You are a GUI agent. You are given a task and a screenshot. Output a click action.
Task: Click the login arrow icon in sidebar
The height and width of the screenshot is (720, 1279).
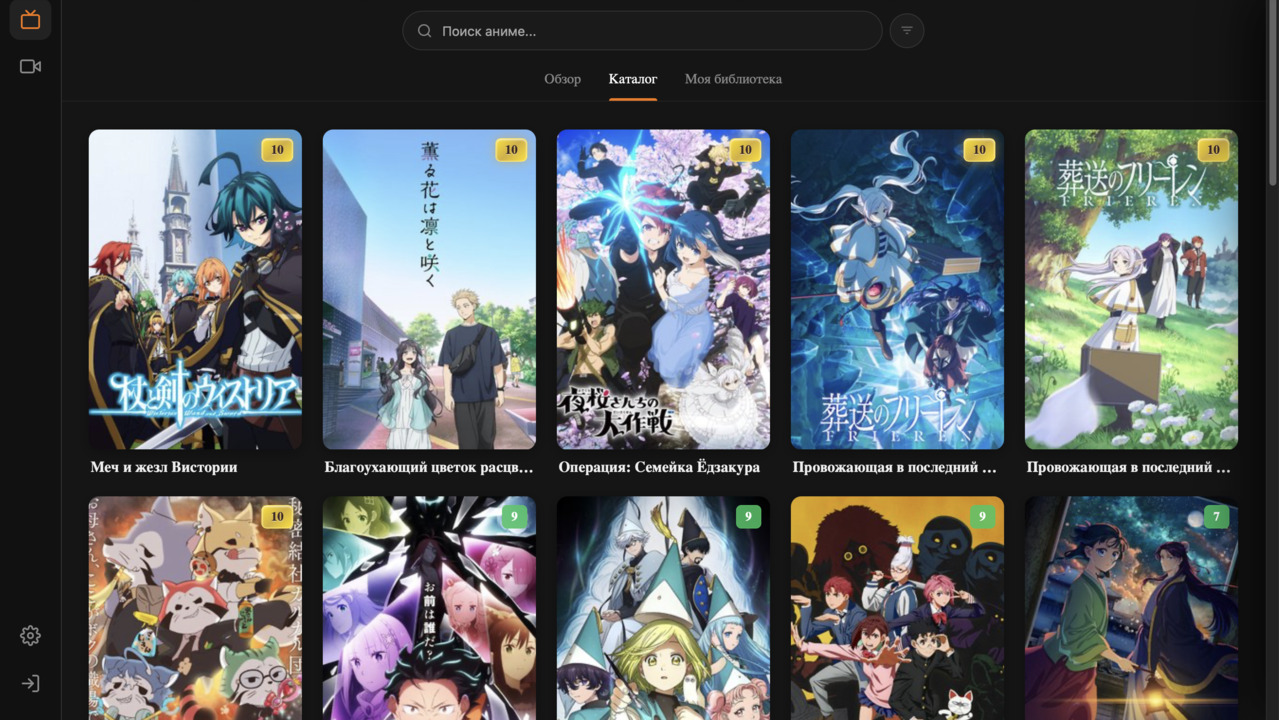[x=30, y=683]
